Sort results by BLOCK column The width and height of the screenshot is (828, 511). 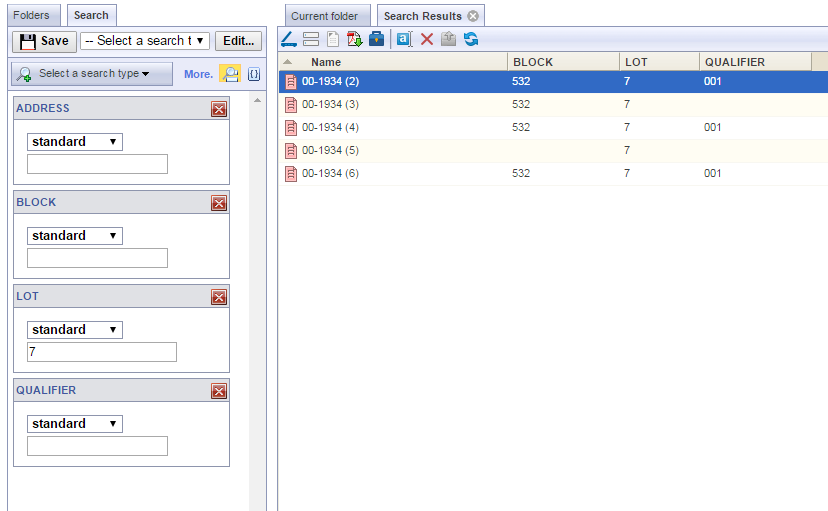pyautogui.click(x=563, y=62)
